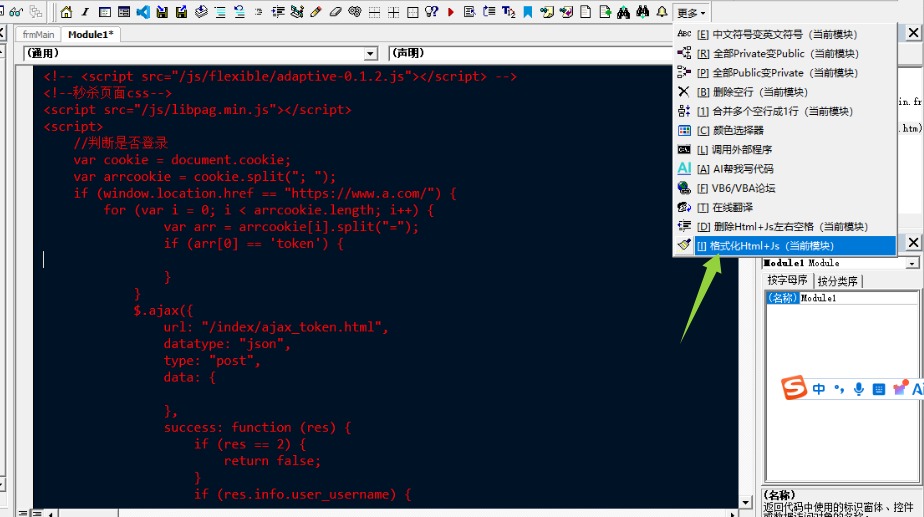Click the Sogou S input method icon

tap(794, 388)
